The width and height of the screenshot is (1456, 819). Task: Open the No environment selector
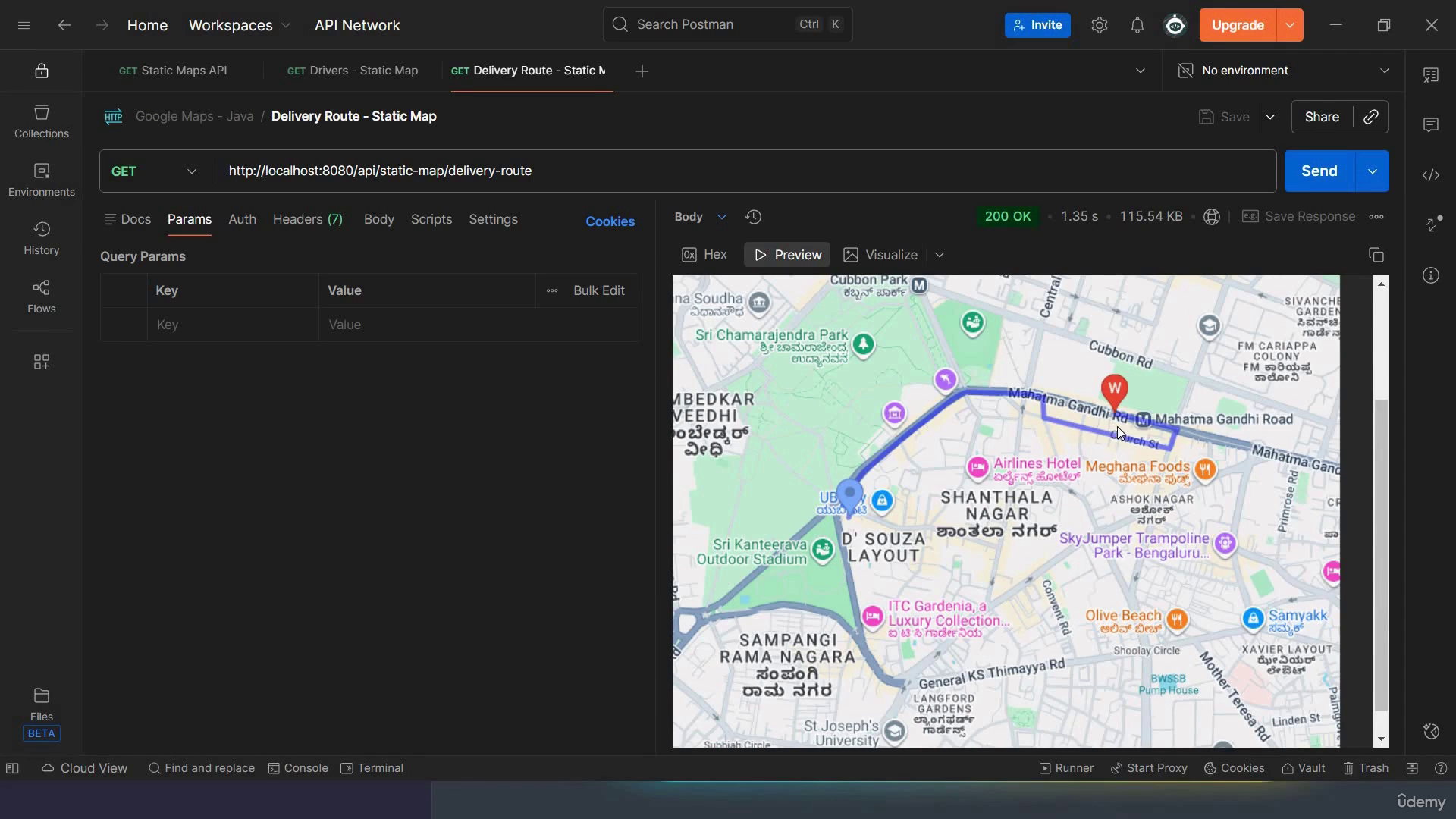pyautogui.click(x=1283, y=71)
